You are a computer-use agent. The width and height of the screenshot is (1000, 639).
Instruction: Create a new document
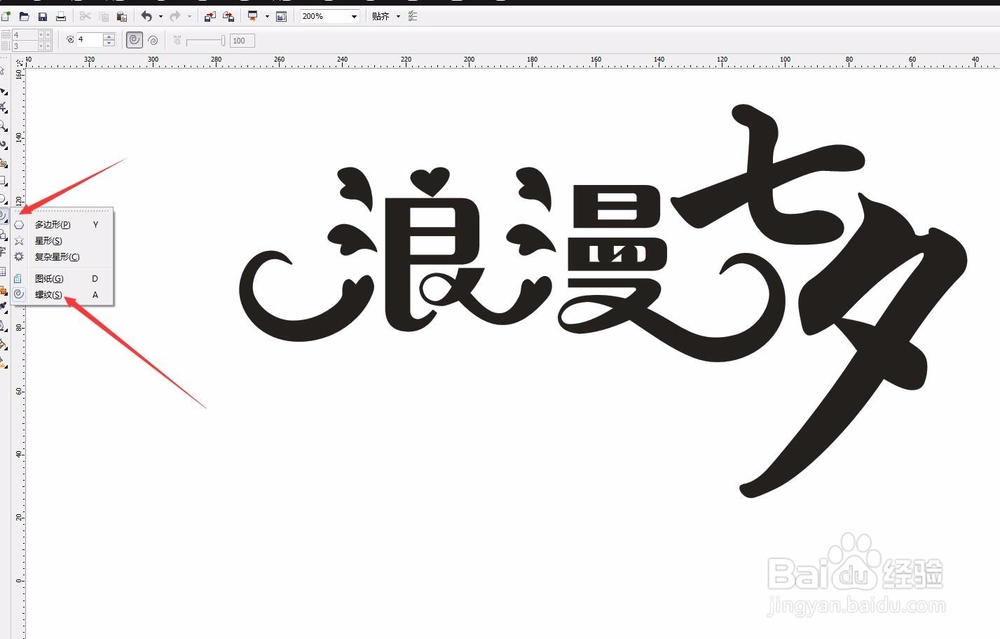tap(8, 15)
